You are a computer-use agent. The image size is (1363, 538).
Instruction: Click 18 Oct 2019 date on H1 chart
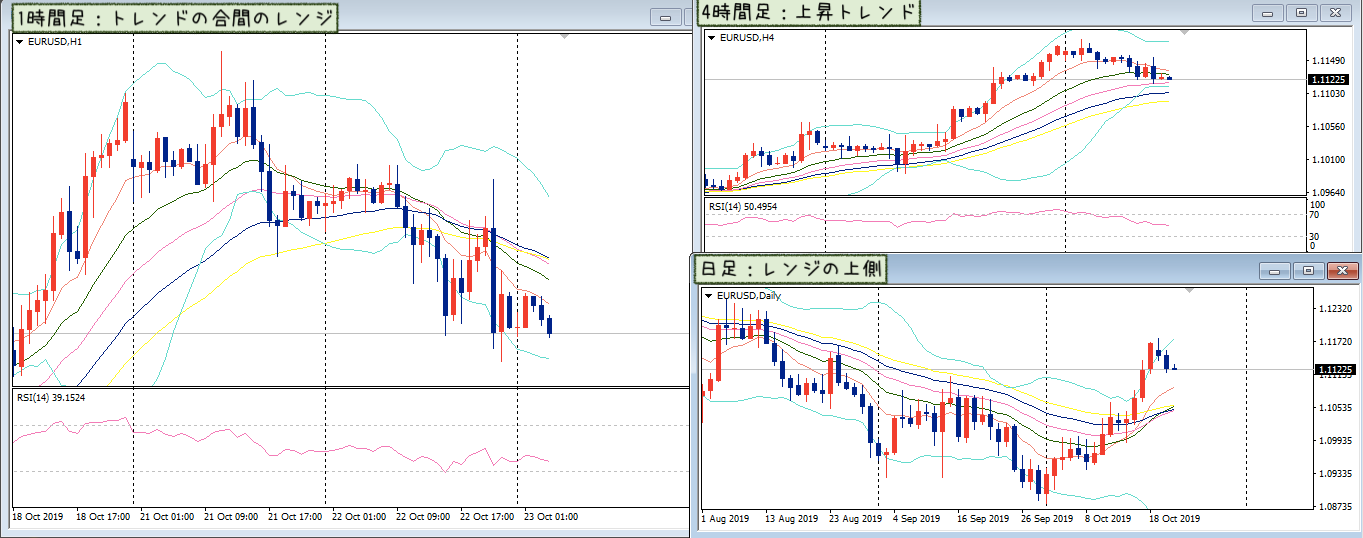38,517
